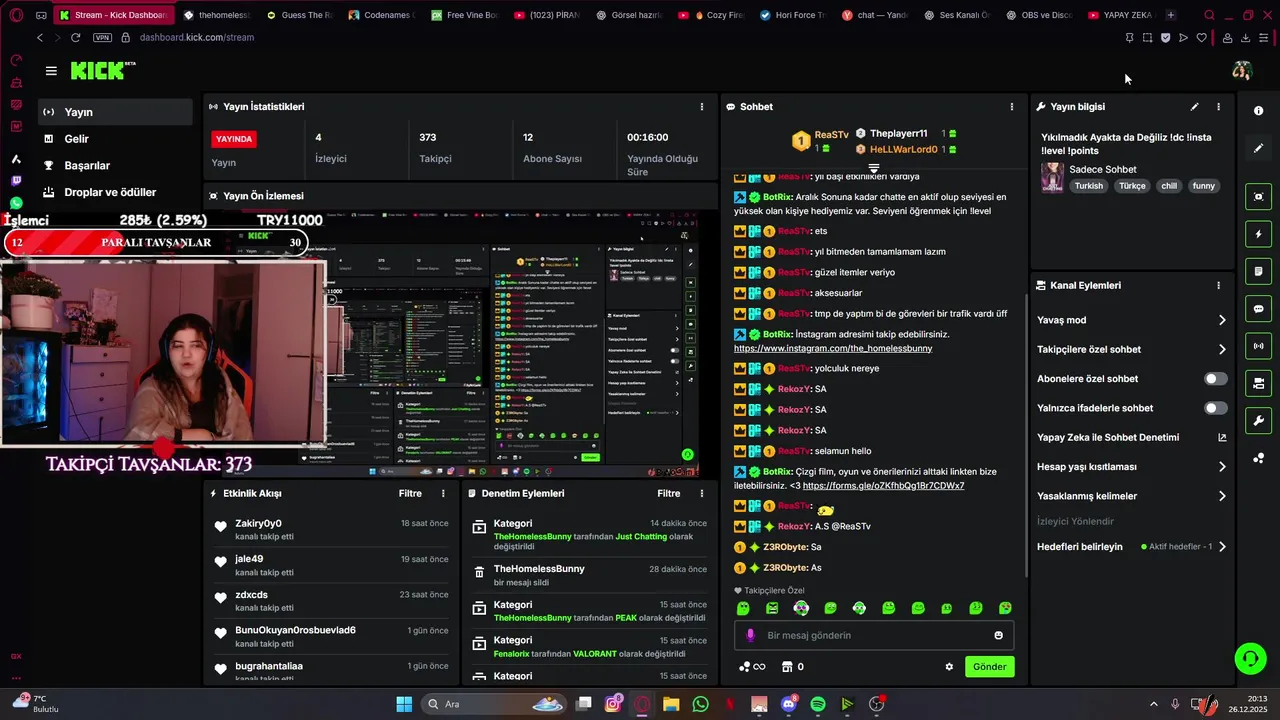Open Spotify from the taskbar
1280x720 pixels.
tap(817, 704)
